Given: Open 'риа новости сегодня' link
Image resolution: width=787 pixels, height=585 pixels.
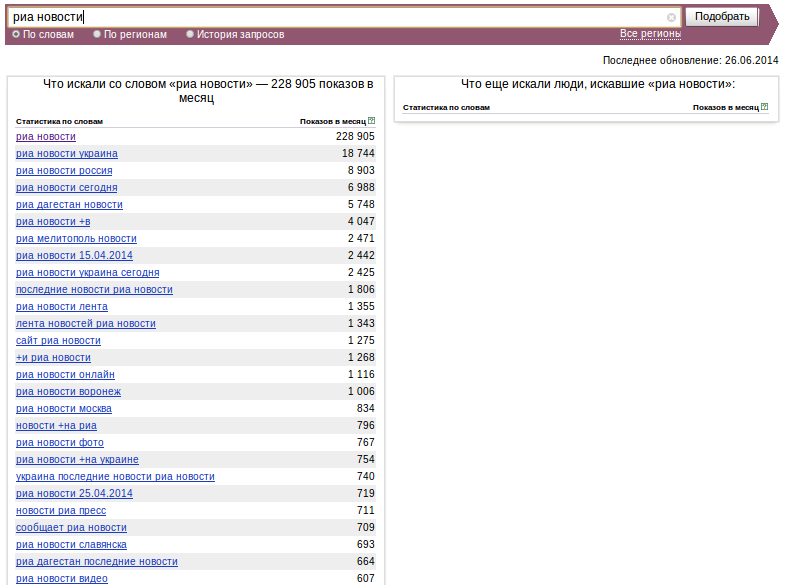Looking at the screenshot, I should tap(66, 188).
